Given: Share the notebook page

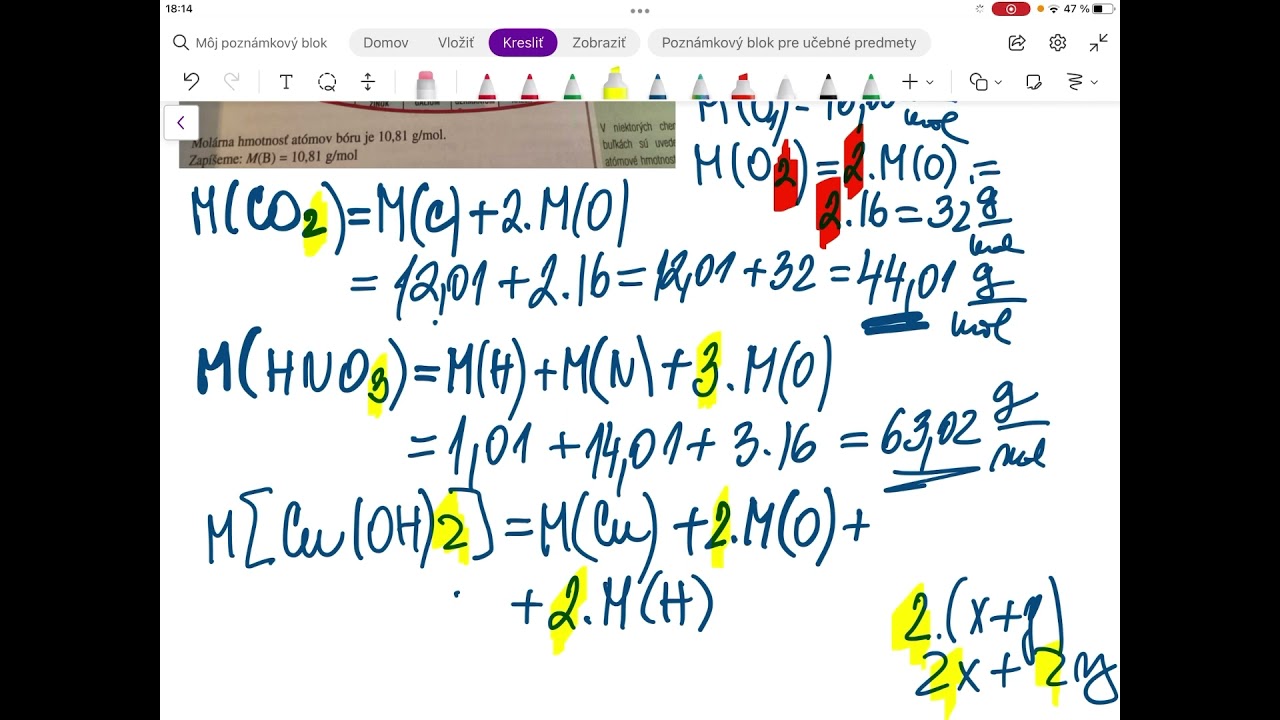Looking at the screenshot, I should pyautogui.click(x=1017, y=43).
